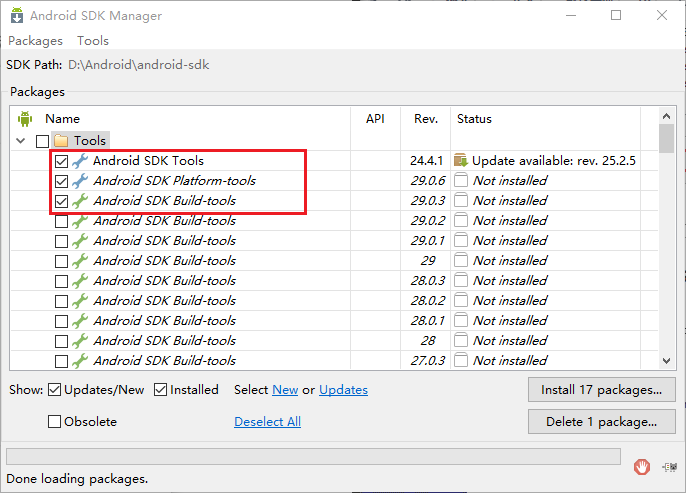Click the package list scroll down arrow
This screenshot has width=686, height=493.
[x=666, y=361]
